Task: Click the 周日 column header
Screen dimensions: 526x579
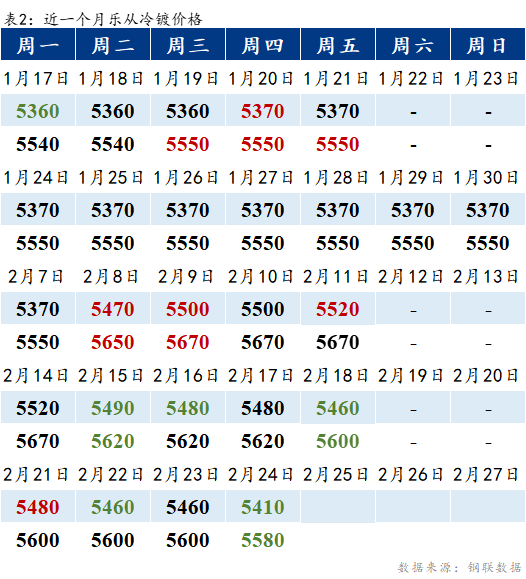Action: click(488, 44)
